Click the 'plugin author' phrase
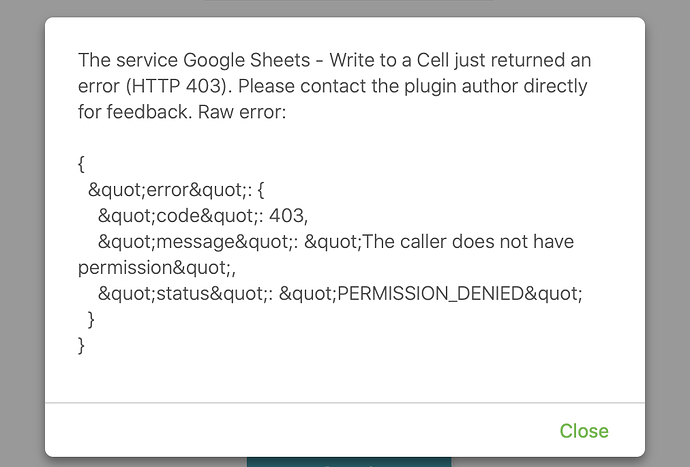The height and width of the screenshot is (467, 690). 461,86
